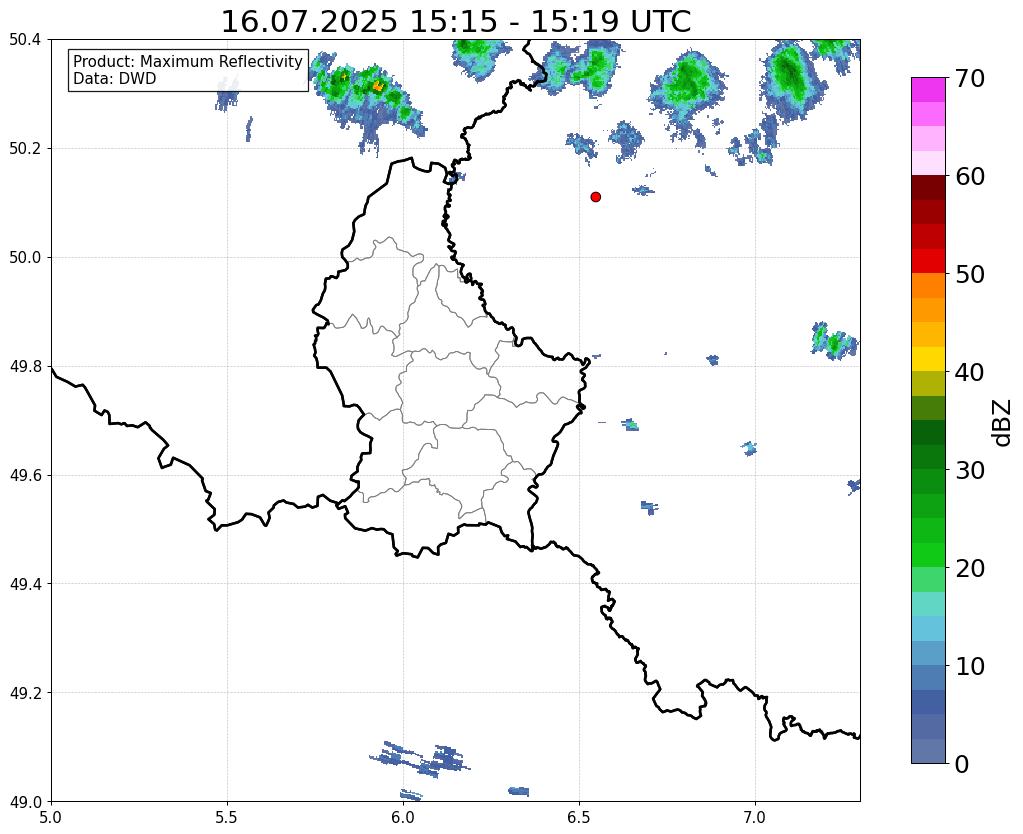Click the colorbar tick label "60"
The image size is (1023, 834).
(x=970, y=176)
